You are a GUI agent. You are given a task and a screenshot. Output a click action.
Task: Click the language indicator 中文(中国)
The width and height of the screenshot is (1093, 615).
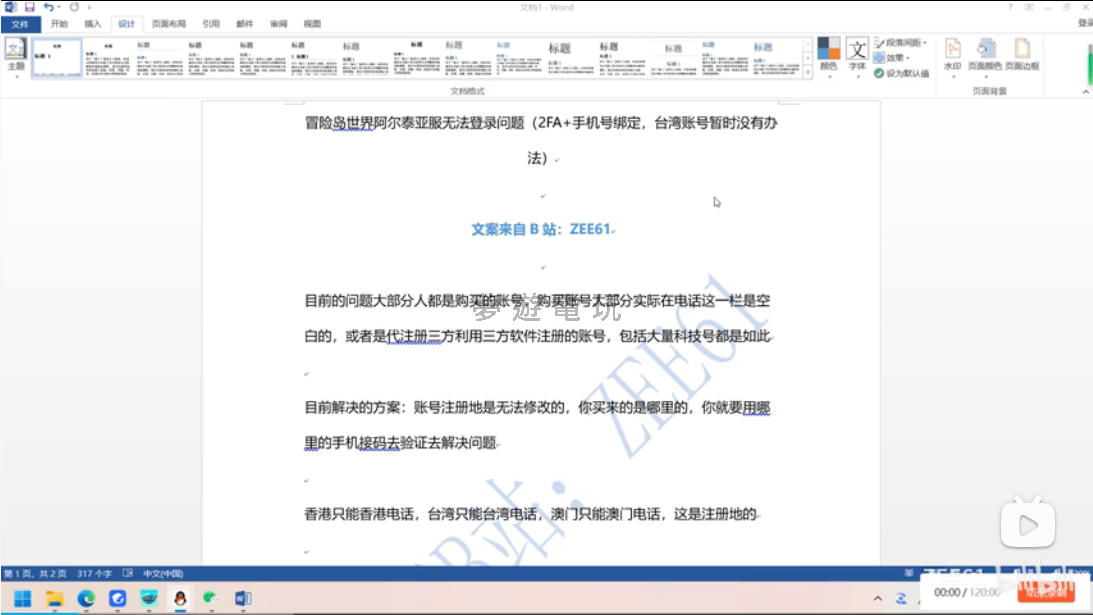coord(163,573)
